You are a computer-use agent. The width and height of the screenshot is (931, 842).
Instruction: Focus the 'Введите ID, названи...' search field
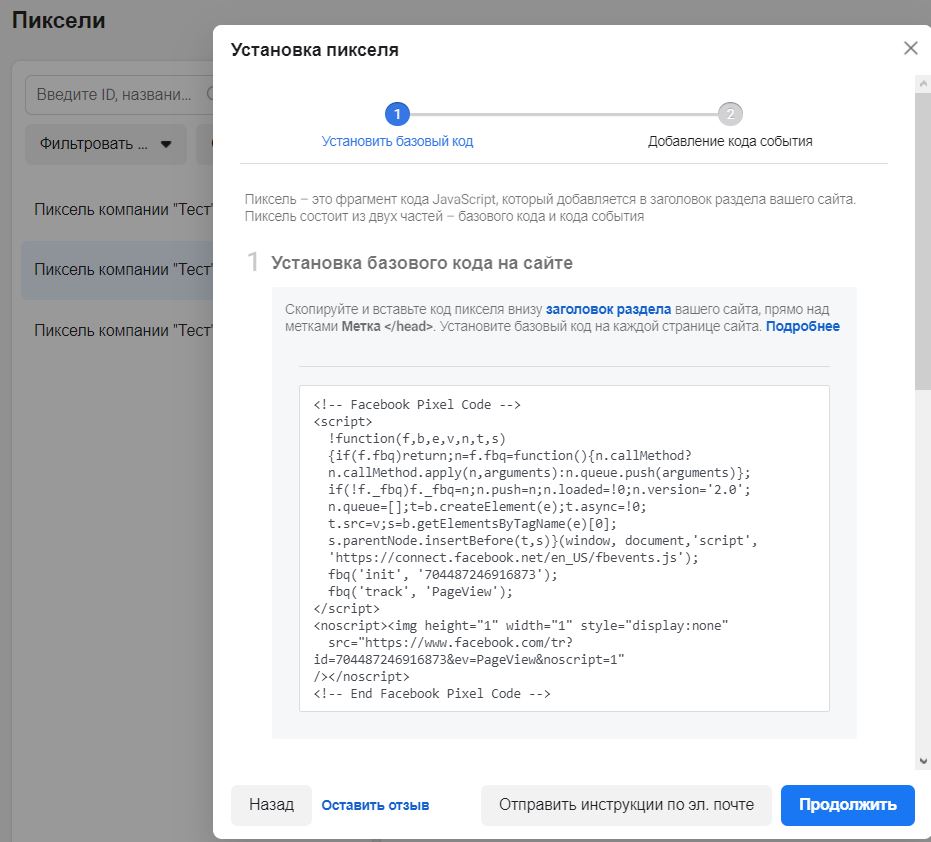pyautogui.click(x=119, y=94)
